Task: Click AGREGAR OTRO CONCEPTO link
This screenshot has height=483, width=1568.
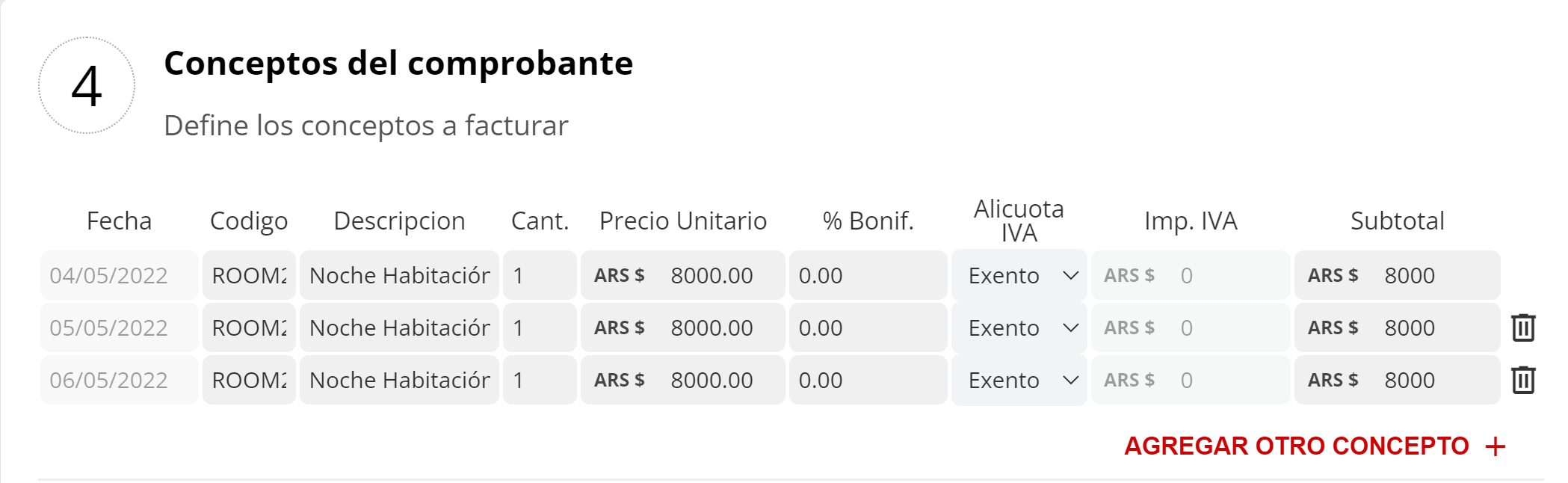Action: (1296, 446)
